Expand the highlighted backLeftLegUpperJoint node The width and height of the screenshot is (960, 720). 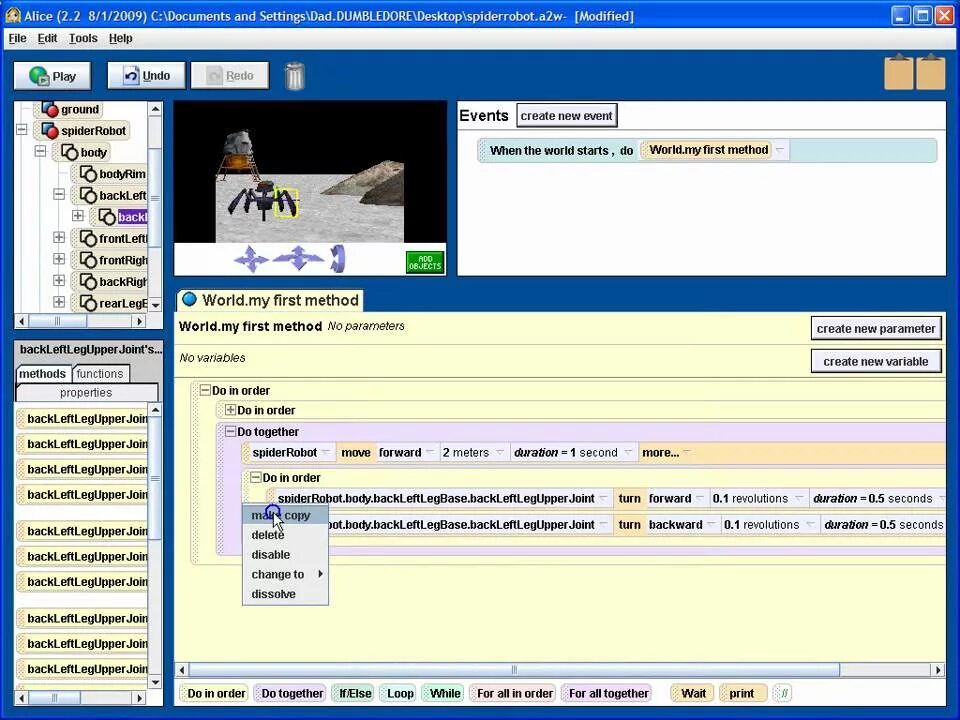point(78,216)
